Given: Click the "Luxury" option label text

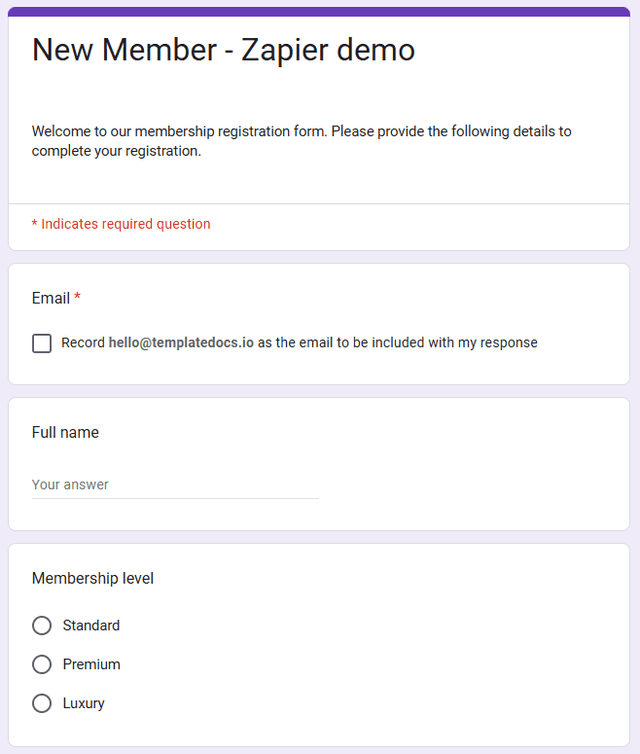Looking at the screenshot, I should (83, 704).
